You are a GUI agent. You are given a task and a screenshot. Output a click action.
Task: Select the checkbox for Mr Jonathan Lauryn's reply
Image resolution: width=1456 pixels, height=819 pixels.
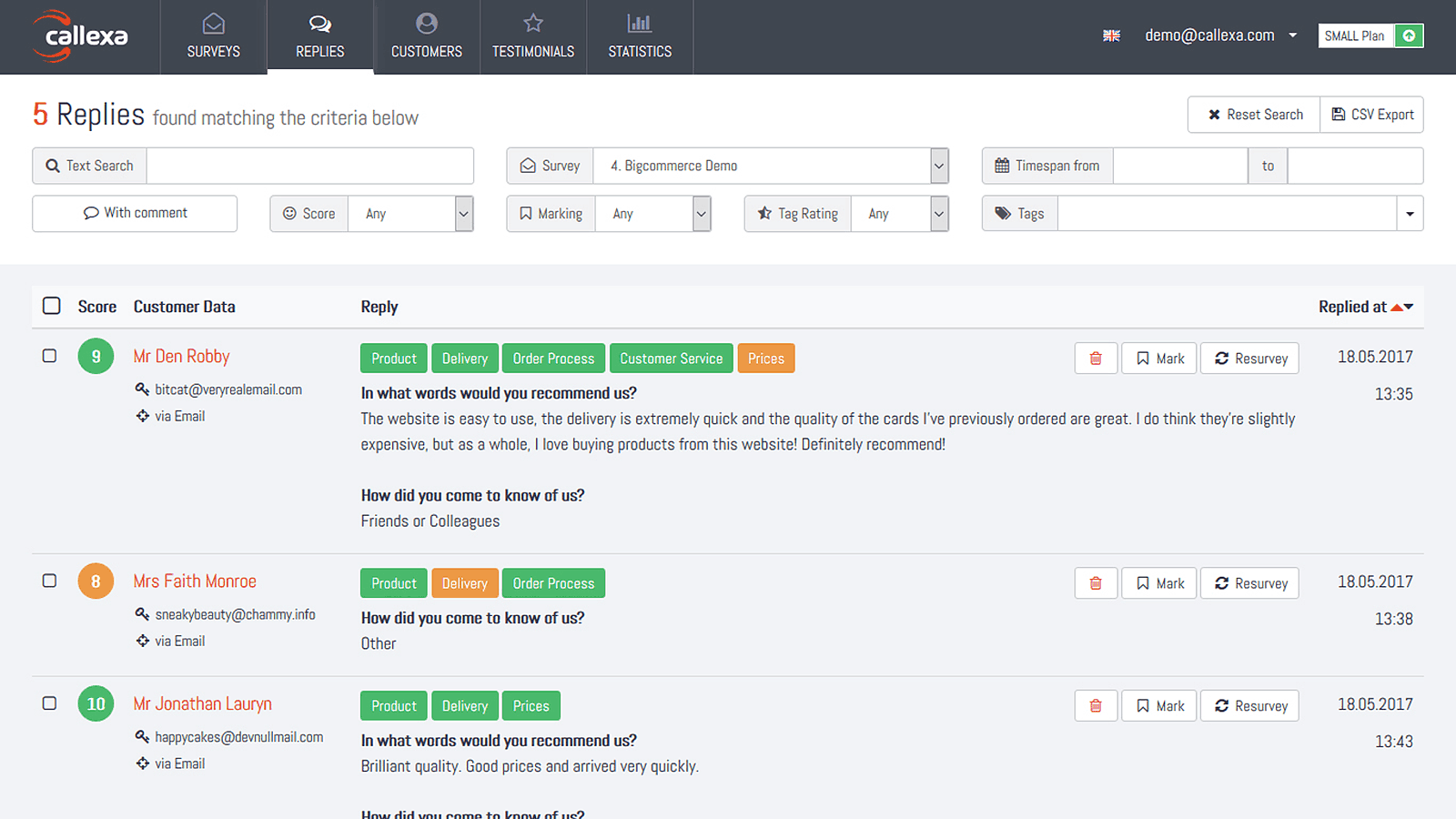(x=50, y=703)
